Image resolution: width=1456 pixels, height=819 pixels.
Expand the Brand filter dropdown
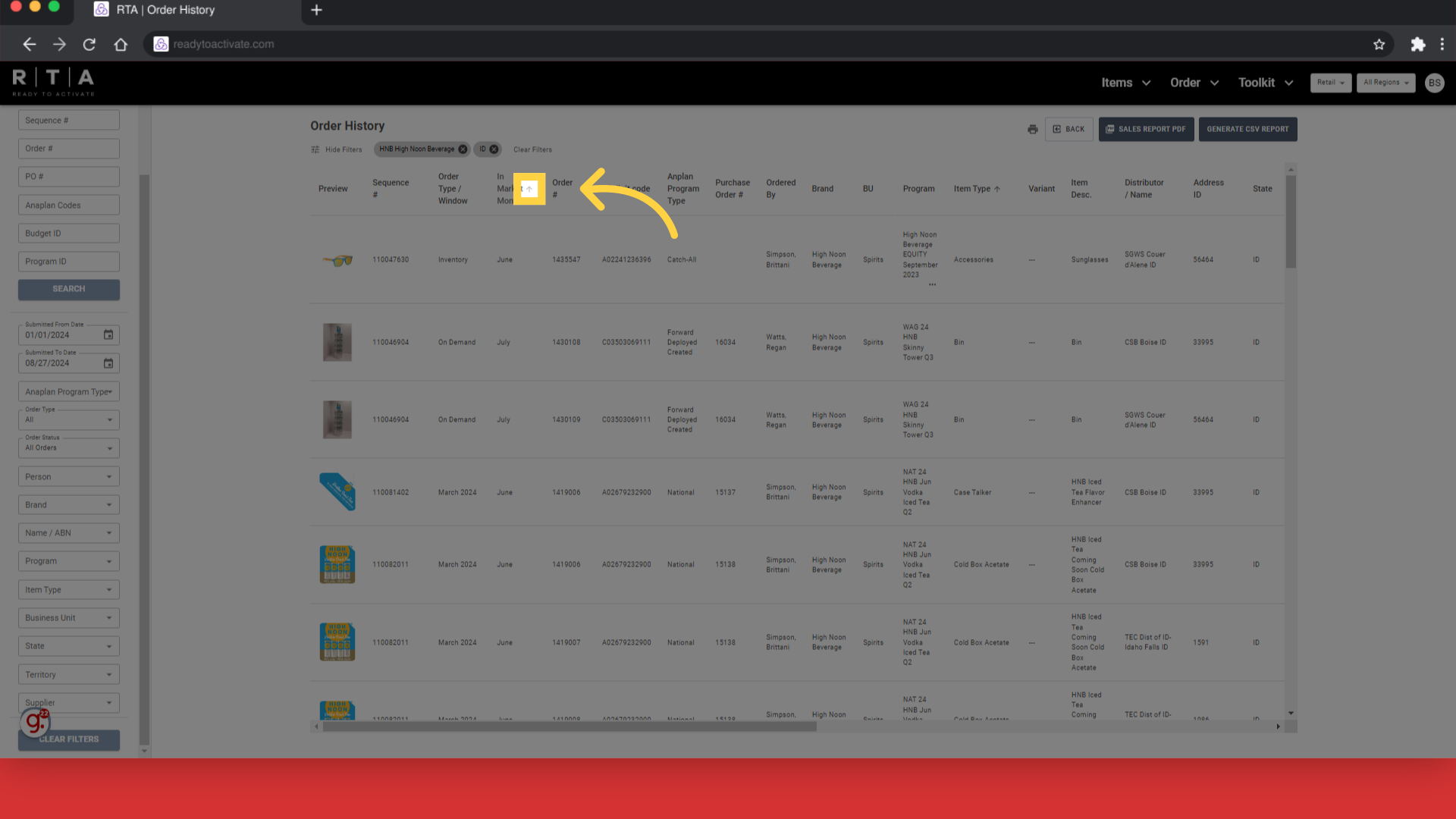click(x=68, y=505)
